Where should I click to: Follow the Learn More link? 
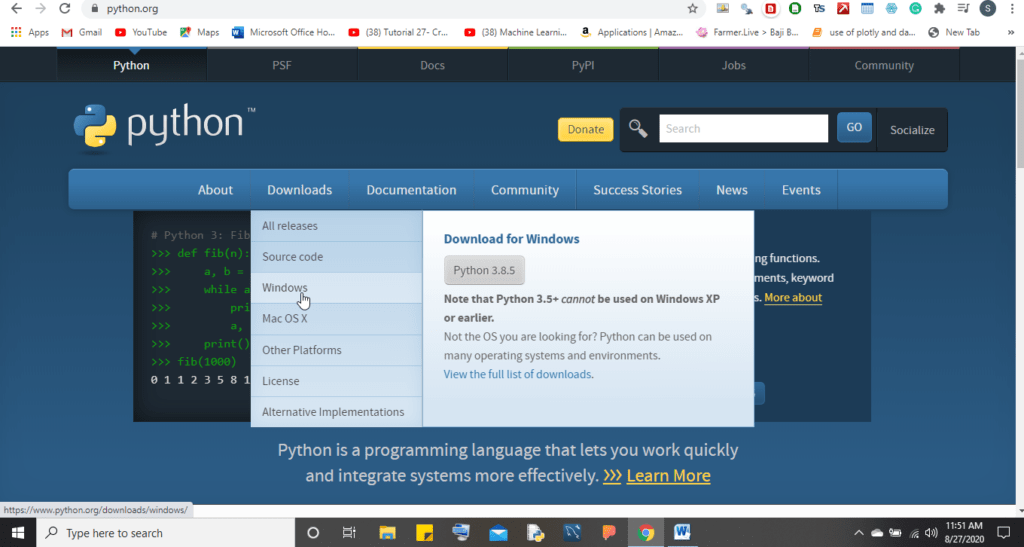tap(668, 475)
